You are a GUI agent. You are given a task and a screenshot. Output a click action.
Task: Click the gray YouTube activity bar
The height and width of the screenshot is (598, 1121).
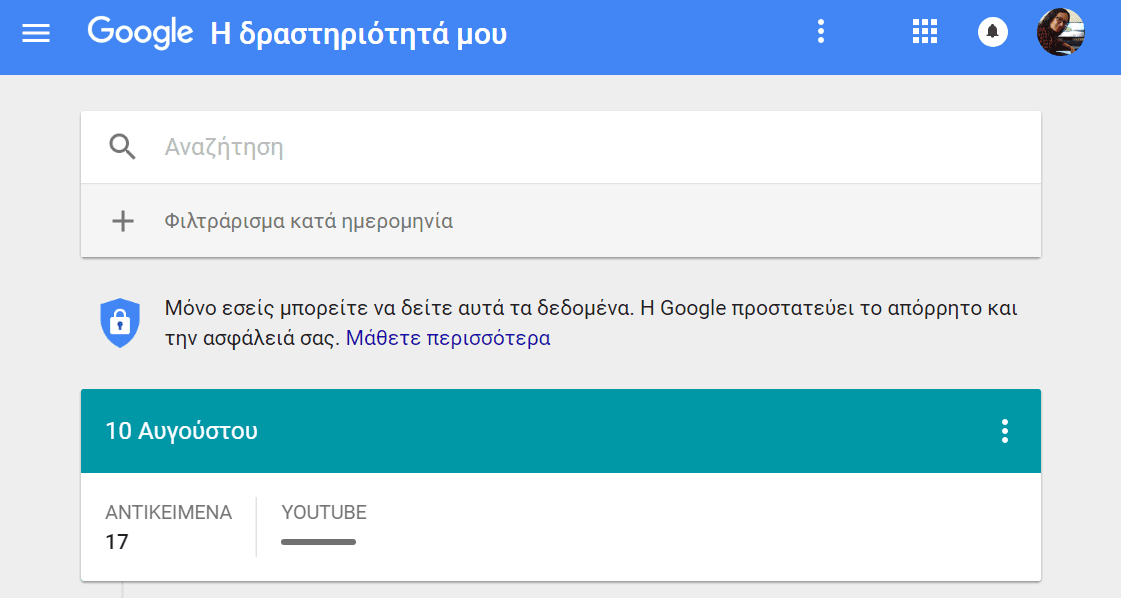[318, 542]
